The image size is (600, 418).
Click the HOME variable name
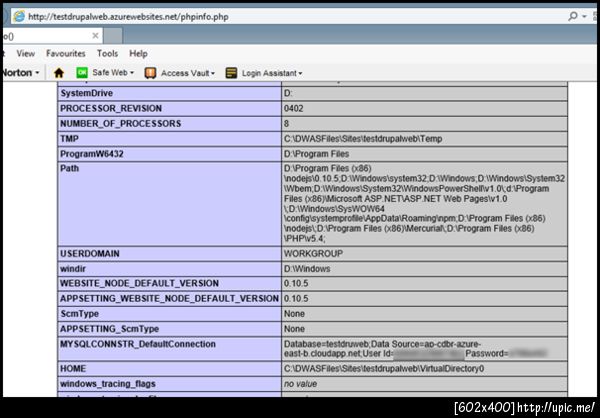pyautogui.click(x=73, y=369)
